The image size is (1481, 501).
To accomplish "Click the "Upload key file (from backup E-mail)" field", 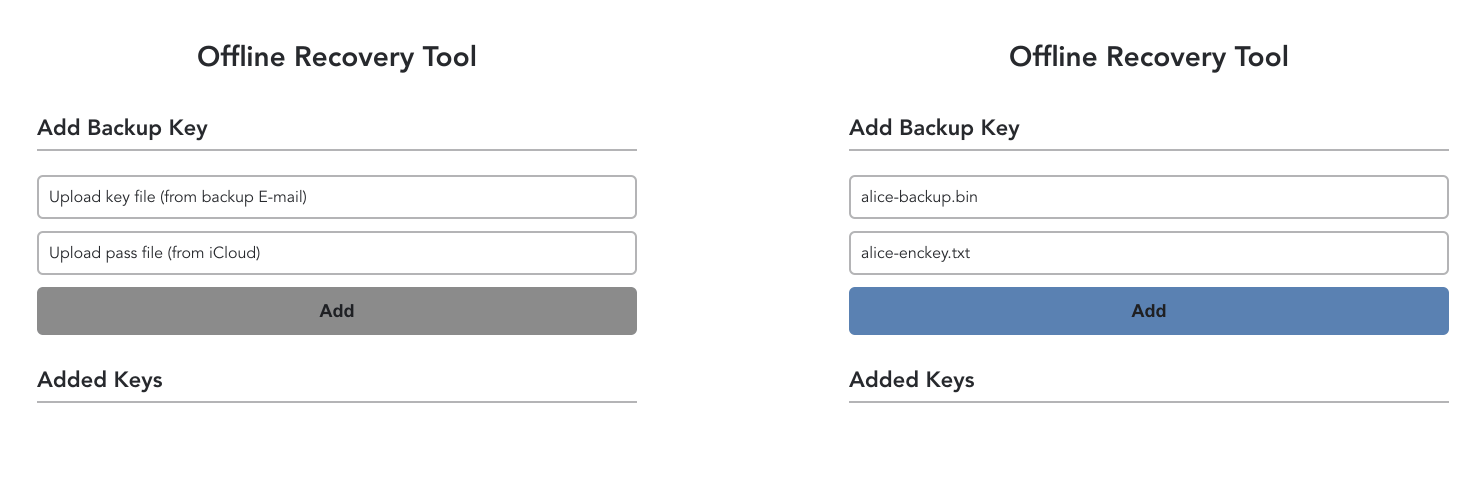I will click(336, 197).
